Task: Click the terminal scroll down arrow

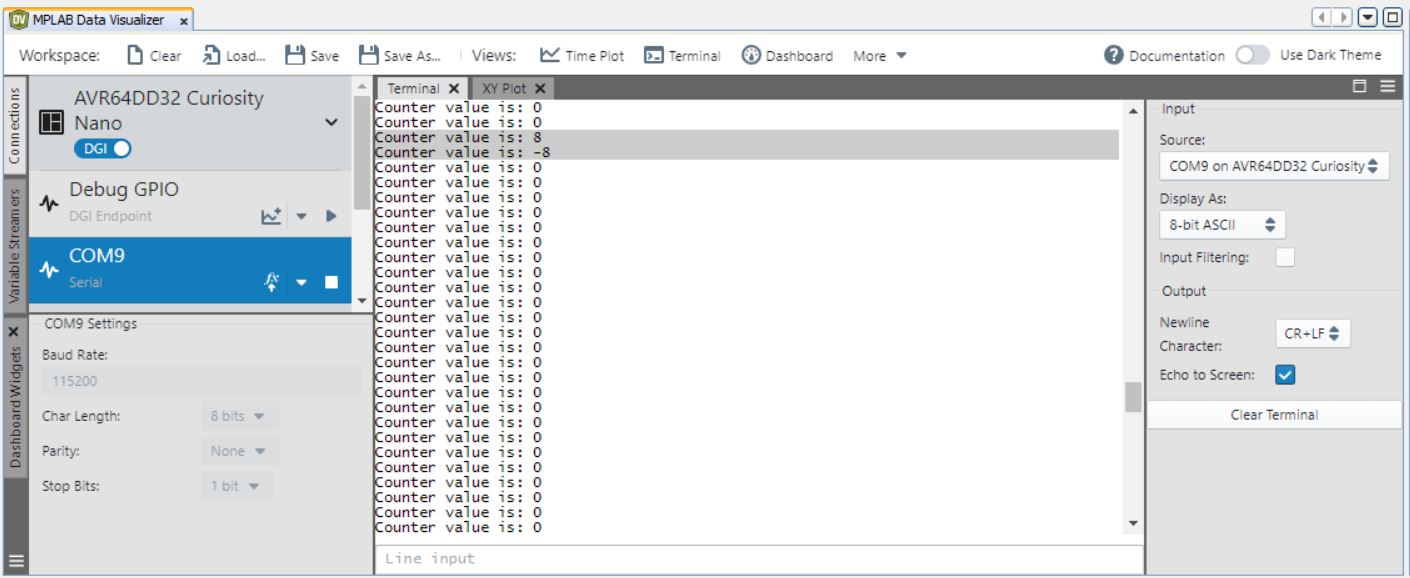Action: pos(1133,523)
